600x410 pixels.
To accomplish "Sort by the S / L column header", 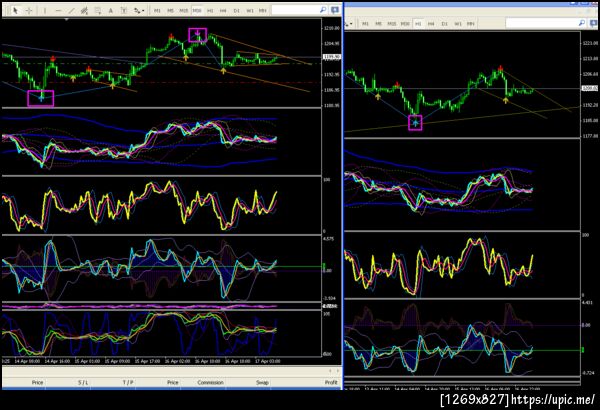I will (83, 382).
